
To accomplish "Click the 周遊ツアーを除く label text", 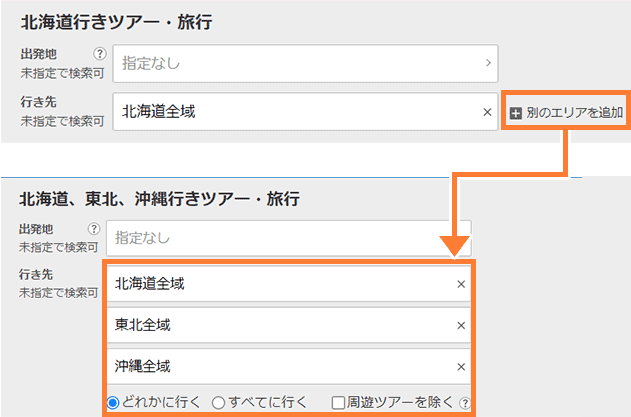I will pos(400,402).
